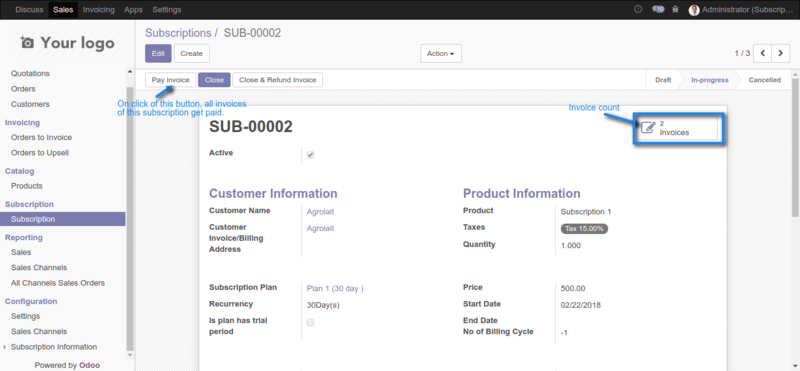Screen dimensions: 800x371
Task: Click the main form vertical scrollbar
Action: [x=795, y=148]
